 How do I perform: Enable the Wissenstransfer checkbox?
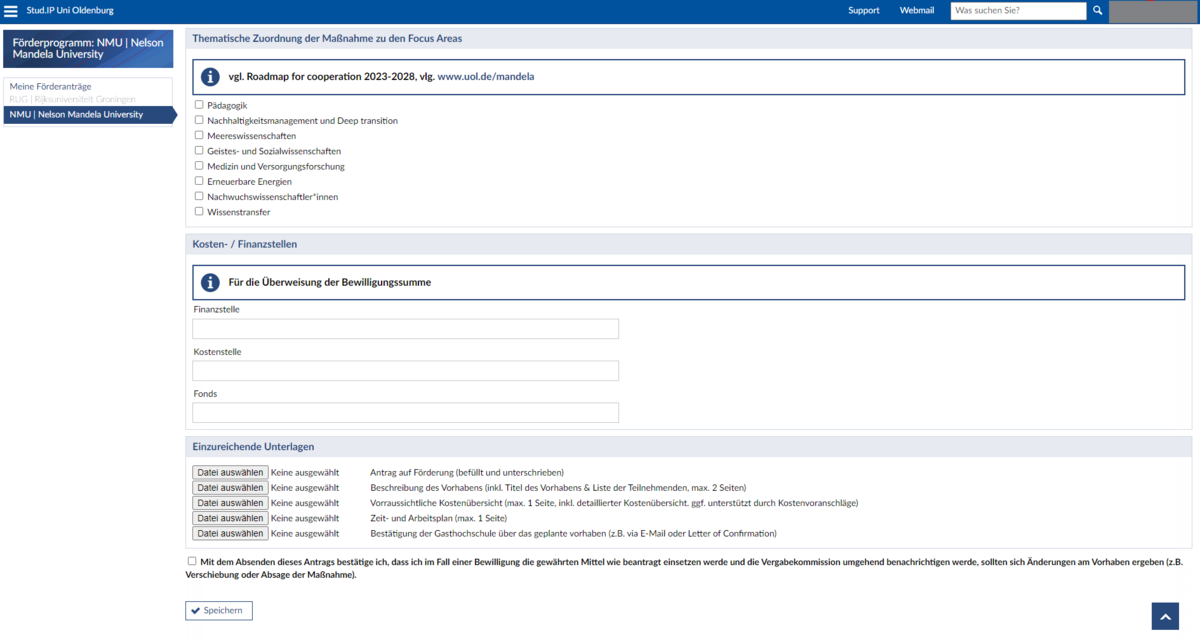coord(197,211)
